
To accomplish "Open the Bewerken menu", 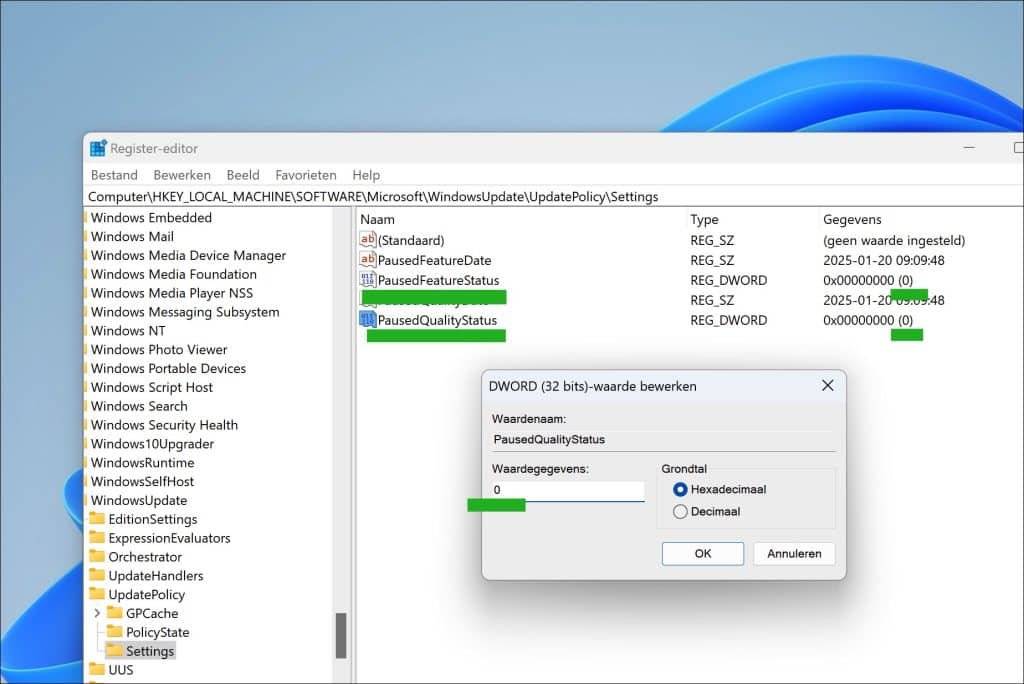I will 182,175.
